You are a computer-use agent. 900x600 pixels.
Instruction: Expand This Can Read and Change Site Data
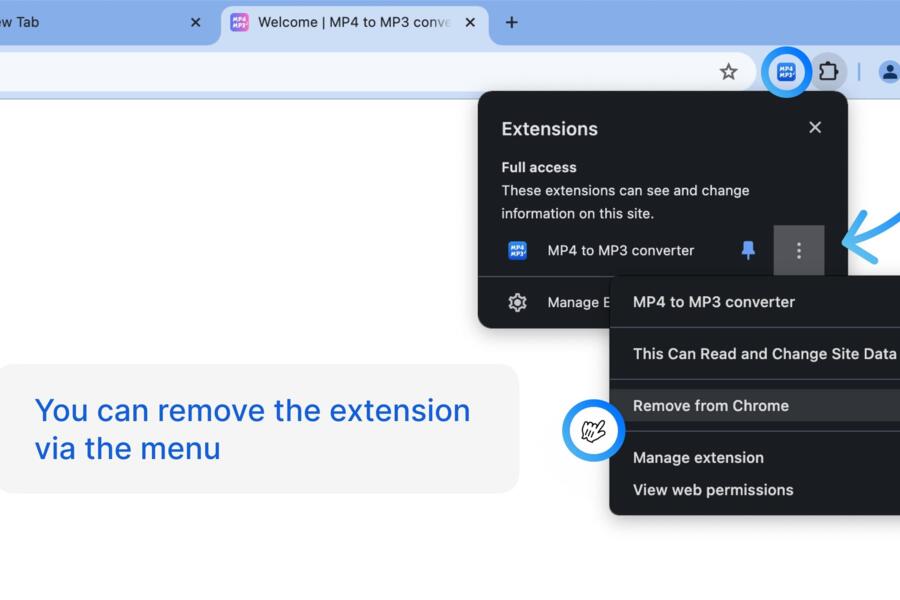764,354
